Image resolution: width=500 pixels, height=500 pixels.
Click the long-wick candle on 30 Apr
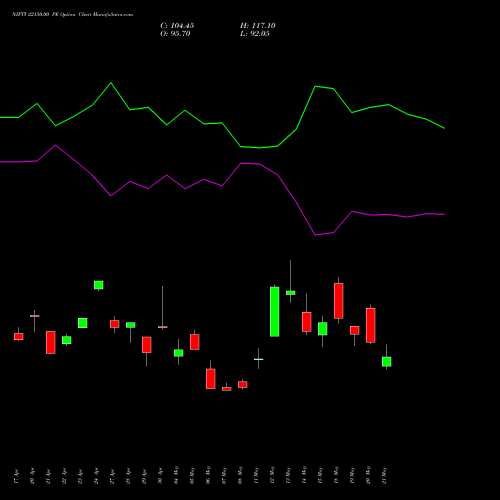coord(163,327)
